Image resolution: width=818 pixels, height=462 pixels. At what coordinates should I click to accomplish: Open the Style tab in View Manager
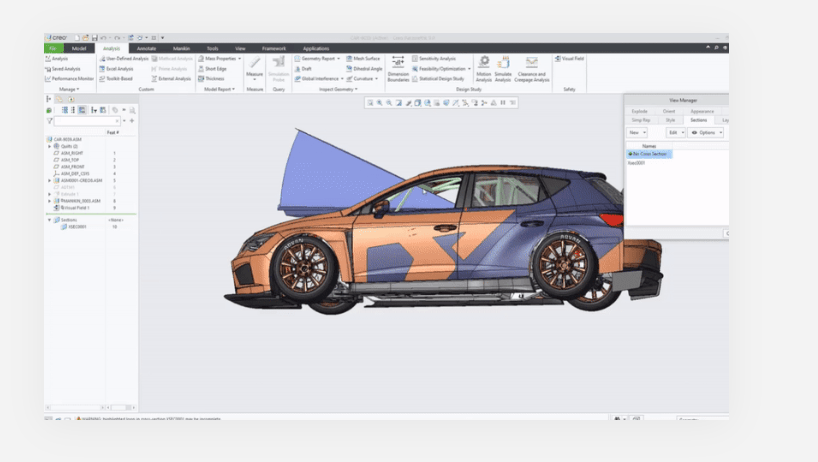tap(670, 120)
